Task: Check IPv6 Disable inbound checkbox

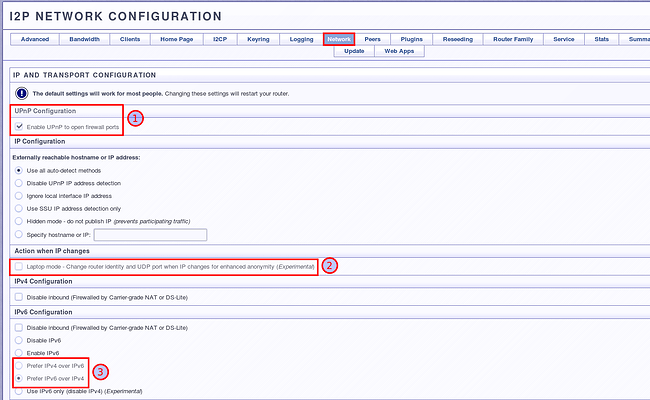Action: coord(19,327)
